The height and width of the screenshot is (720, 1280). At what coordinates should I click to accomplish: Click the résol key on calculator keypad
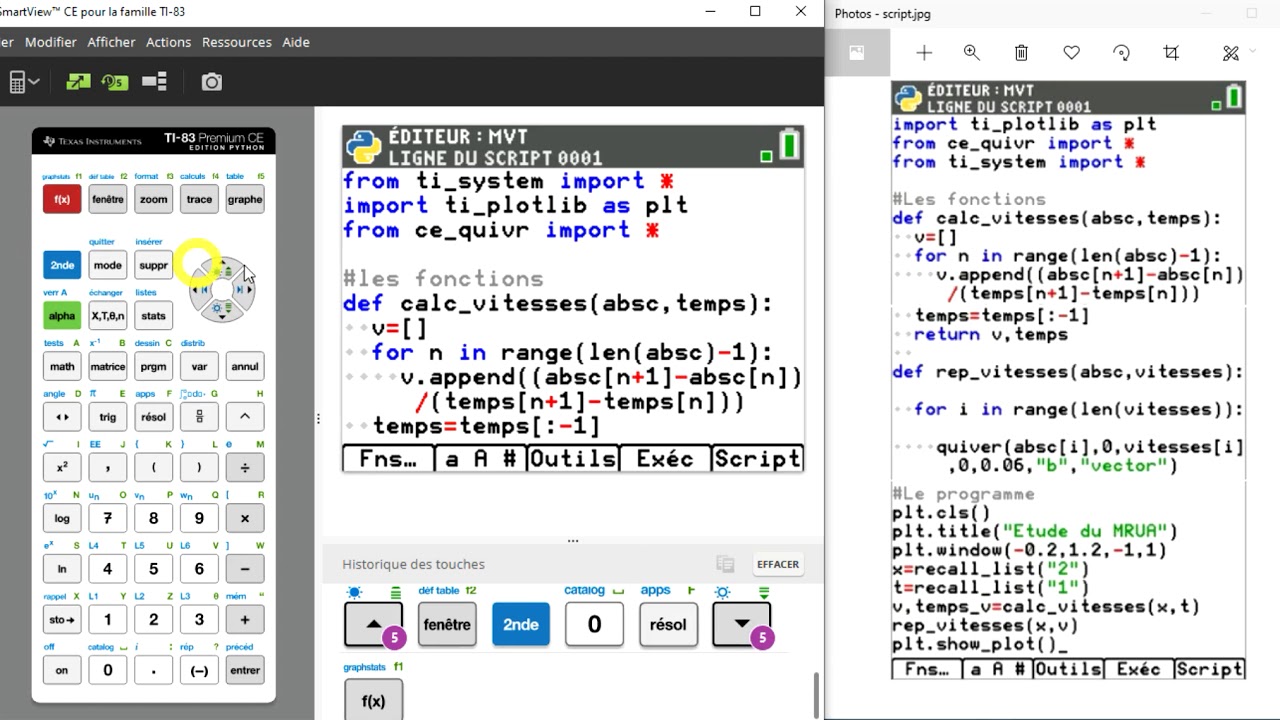153,417
